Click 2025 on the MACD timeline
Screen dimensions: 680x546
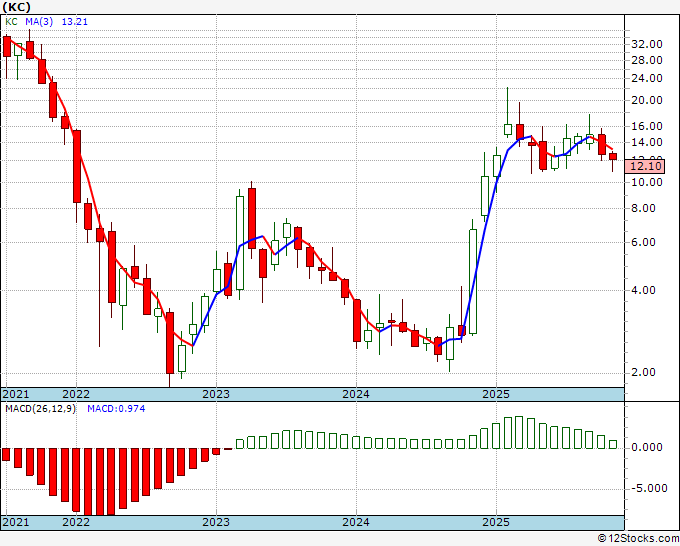point(496,522)
